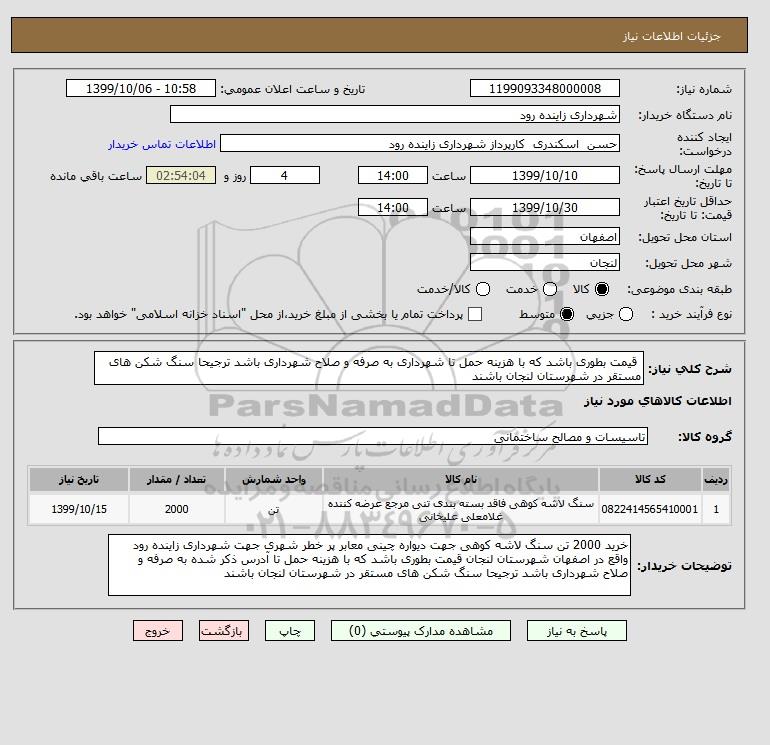Select the جزیی purchase type radio

626,314
